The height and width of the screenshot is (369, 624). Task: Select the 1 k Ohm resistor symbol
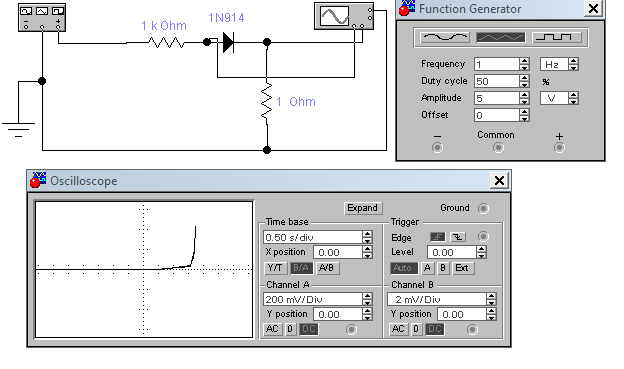[166, 43]
